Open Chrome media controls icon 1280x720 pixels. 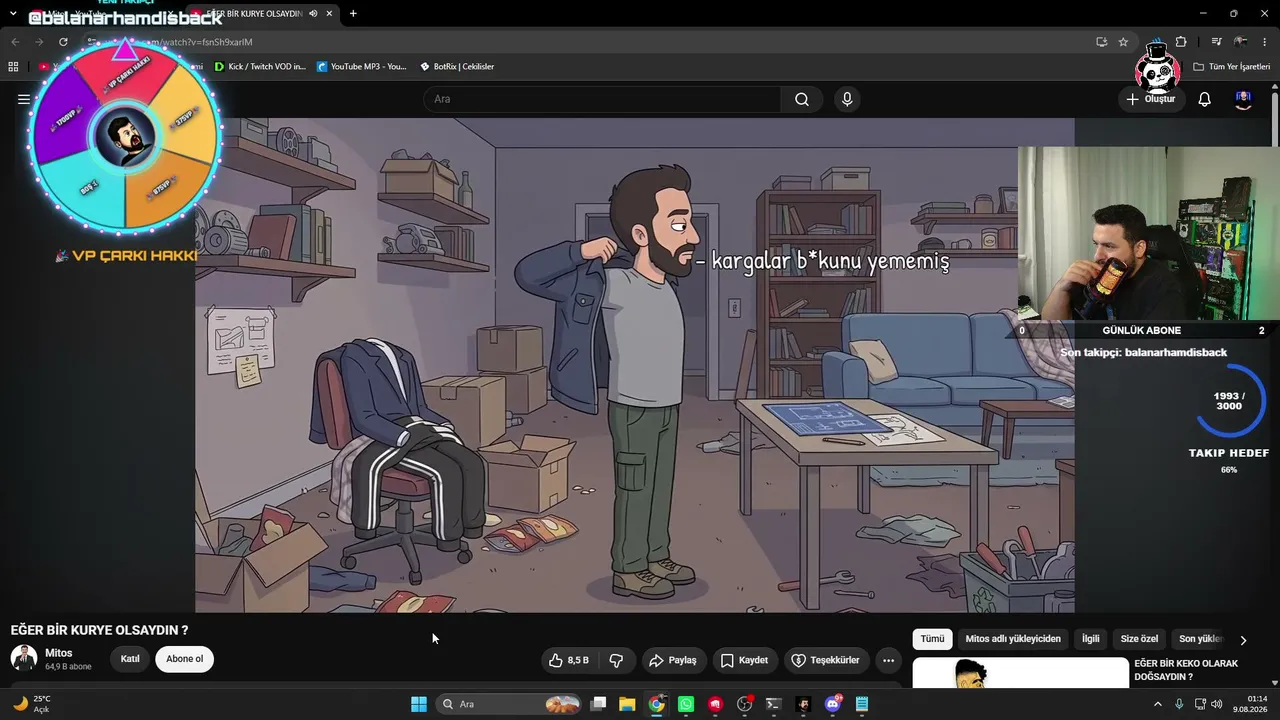[x=1216, y=42]
